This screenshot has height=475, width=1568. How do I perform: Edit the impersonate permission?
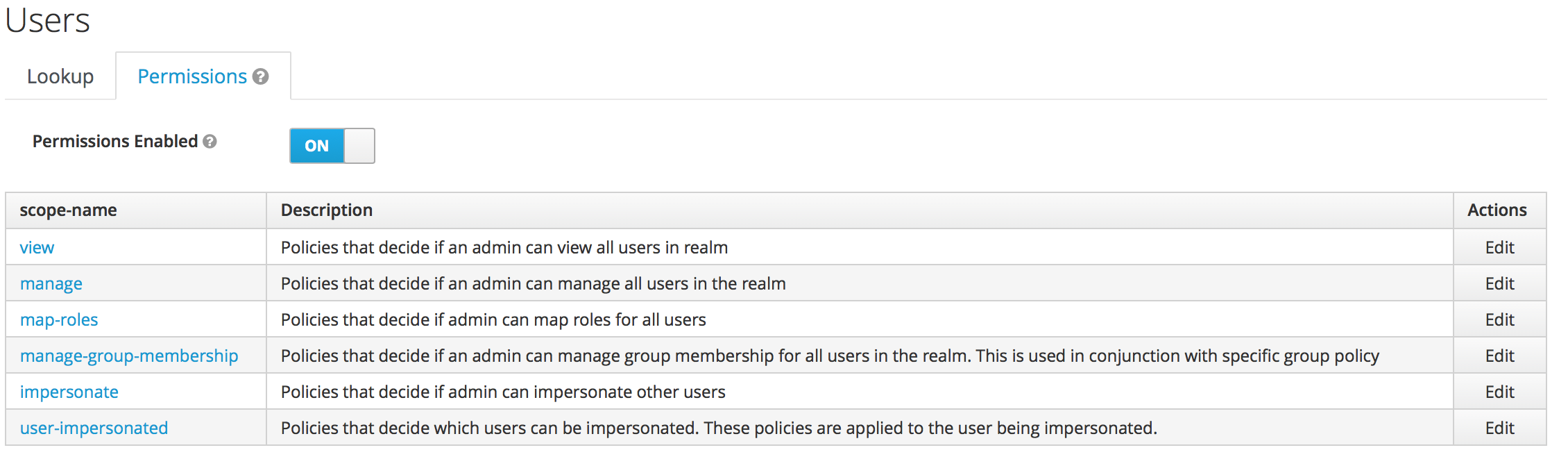click(1499, 392)
